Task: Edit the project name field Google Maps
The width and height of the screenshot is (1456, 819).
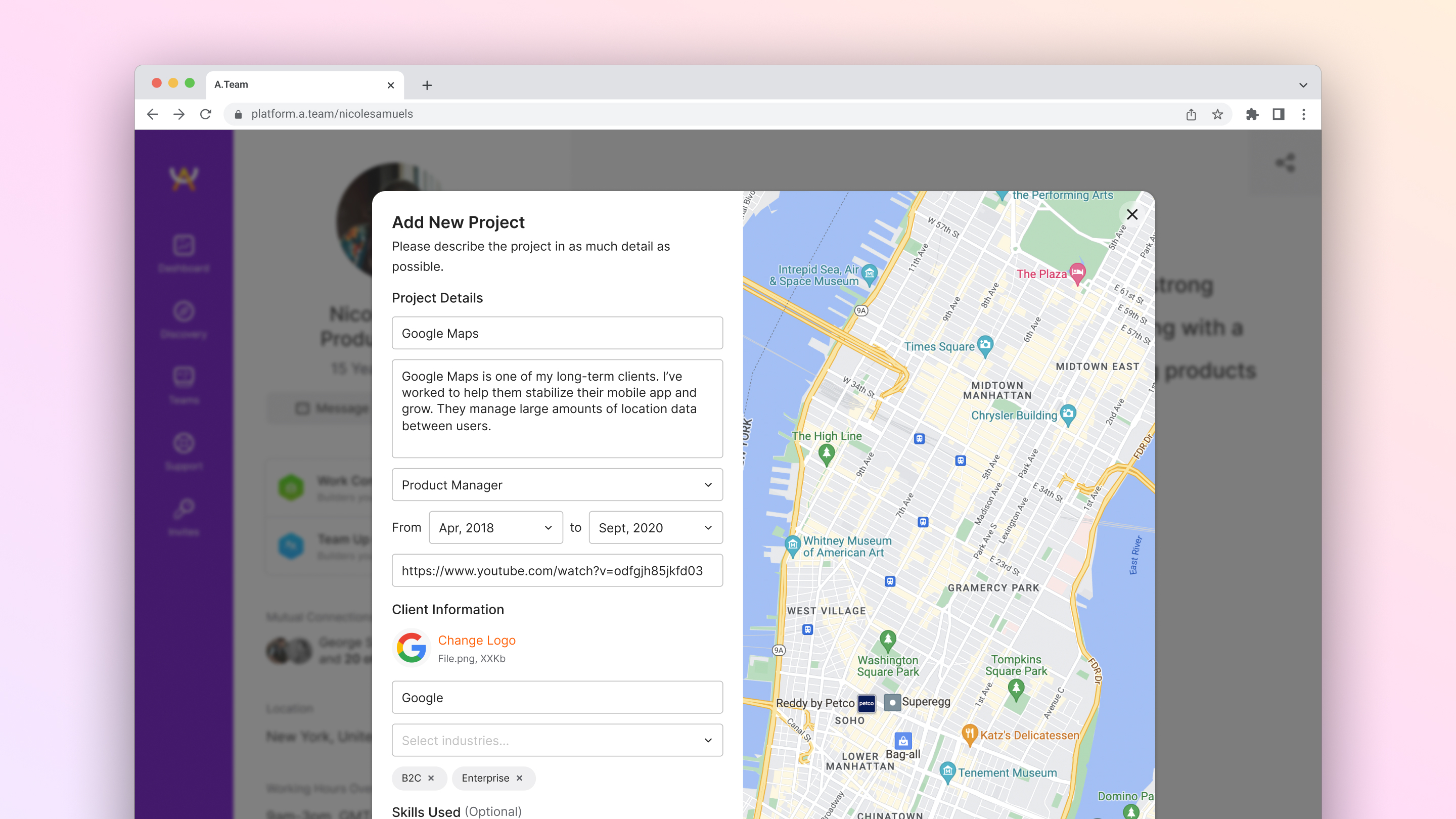Action: click(x=557, y=333)
